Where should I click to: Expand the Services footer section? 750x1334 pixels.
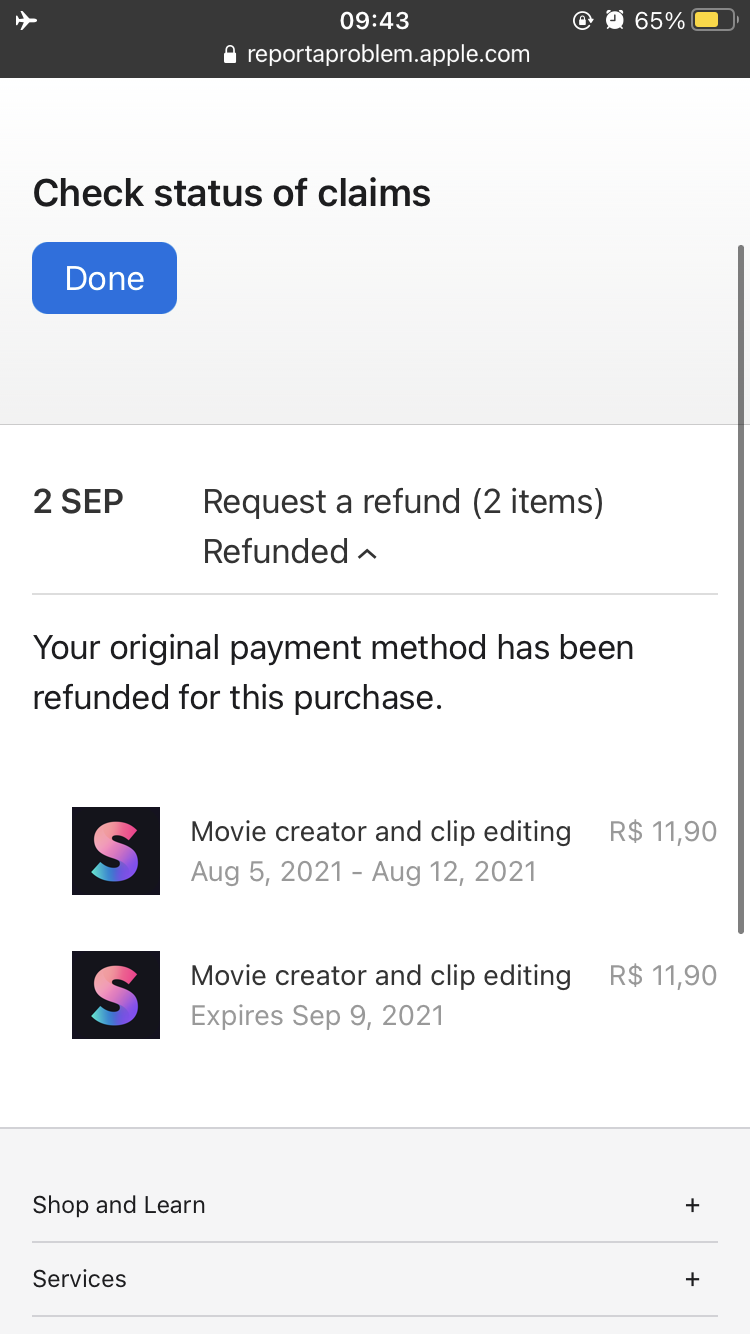pyautogui.click(x=692, y=1279)
